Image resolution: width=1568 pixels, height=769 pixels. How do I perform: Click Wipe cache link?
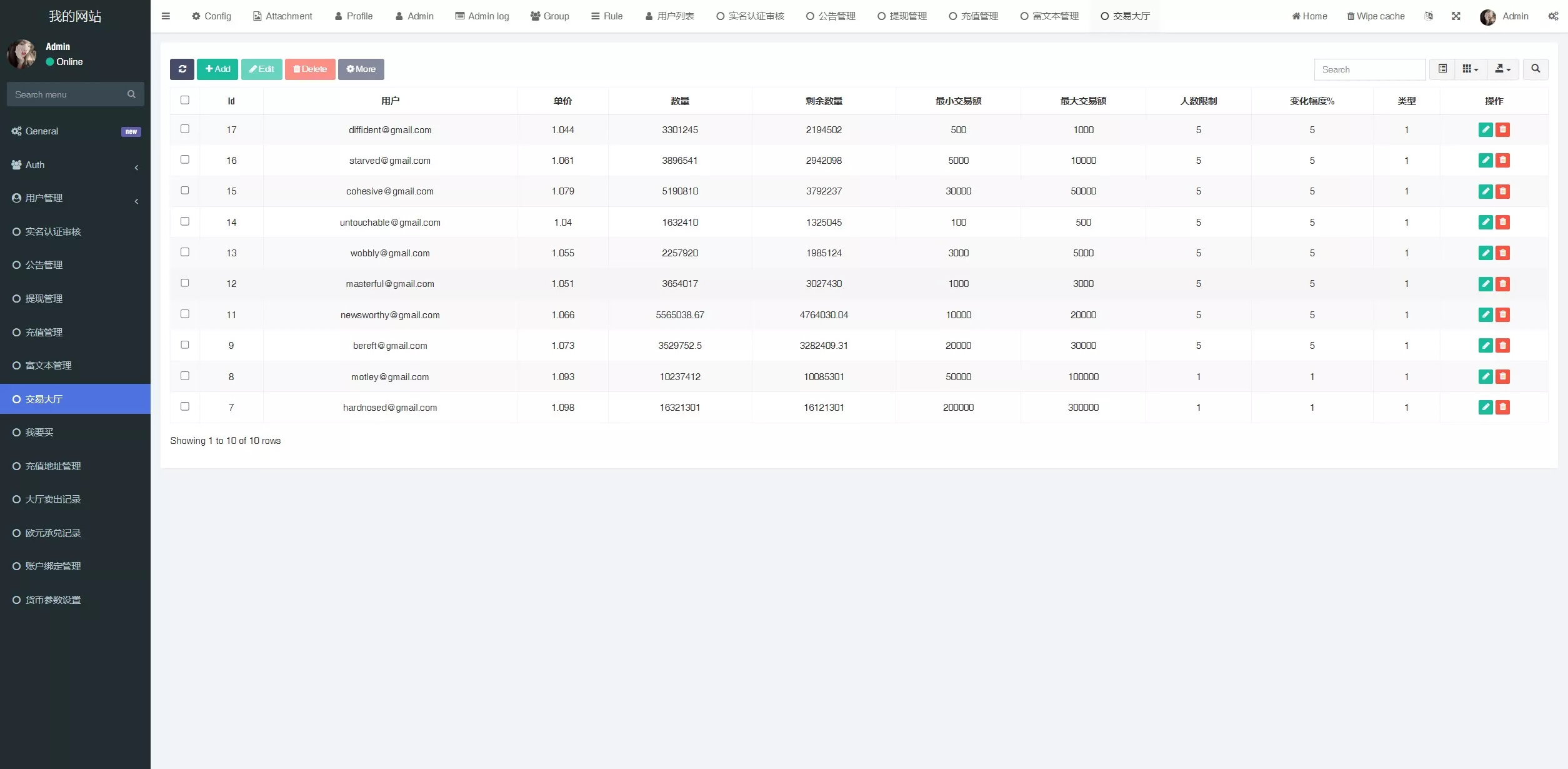pyautogui.click(x=1376, y=16)
